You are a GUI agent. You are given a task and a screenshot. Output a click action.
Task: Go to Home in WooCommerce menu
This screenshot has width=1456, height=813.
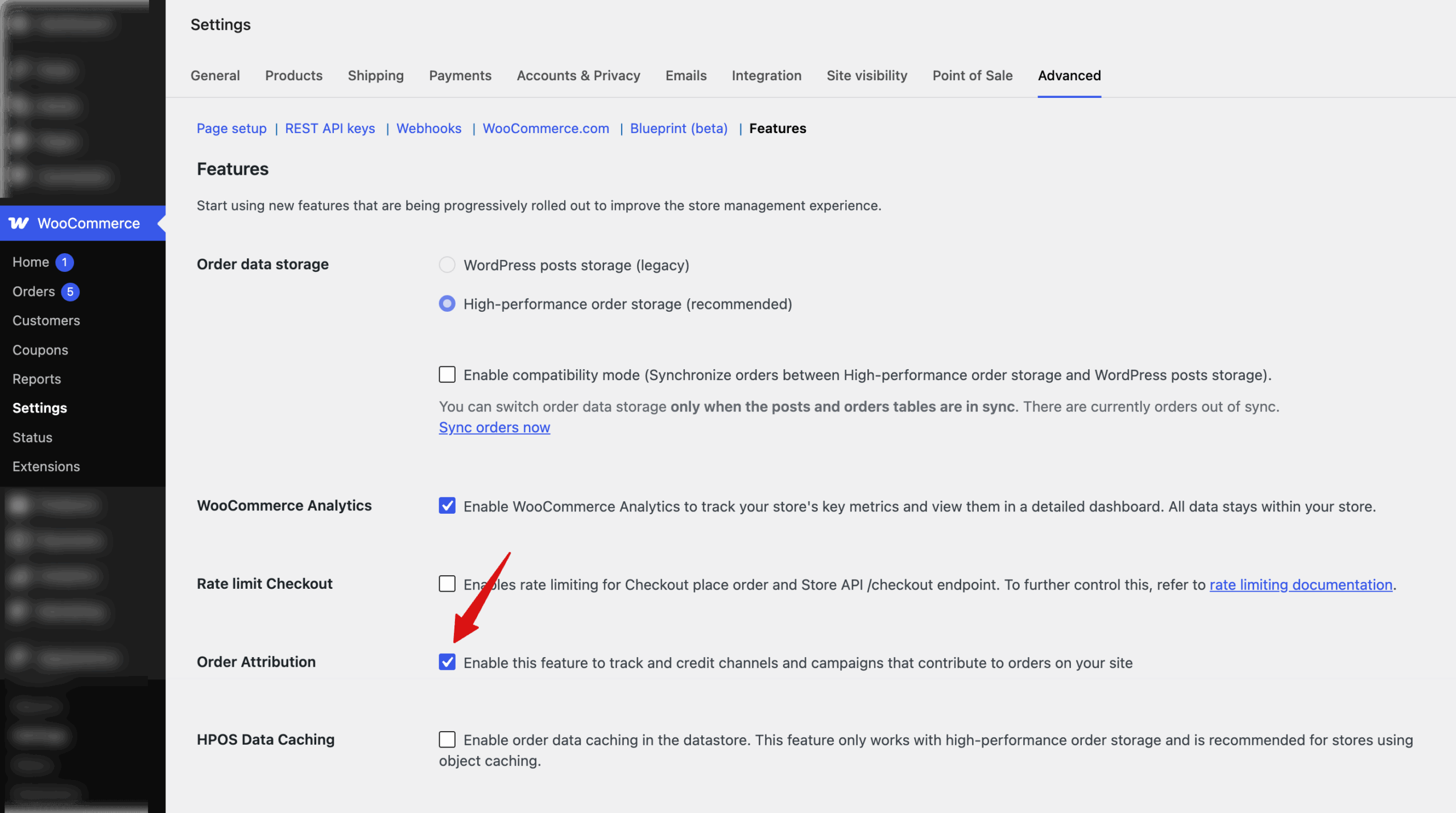(31, 262)
